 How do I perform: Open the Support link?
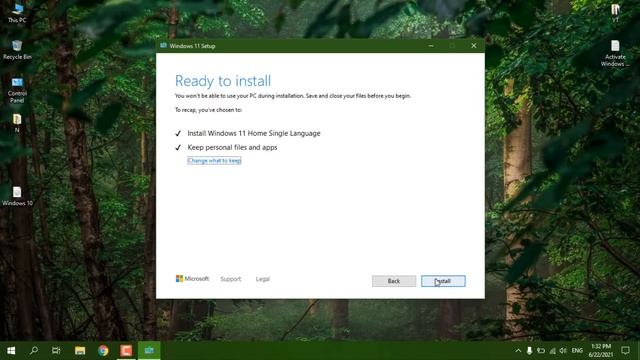click(231, 279)
